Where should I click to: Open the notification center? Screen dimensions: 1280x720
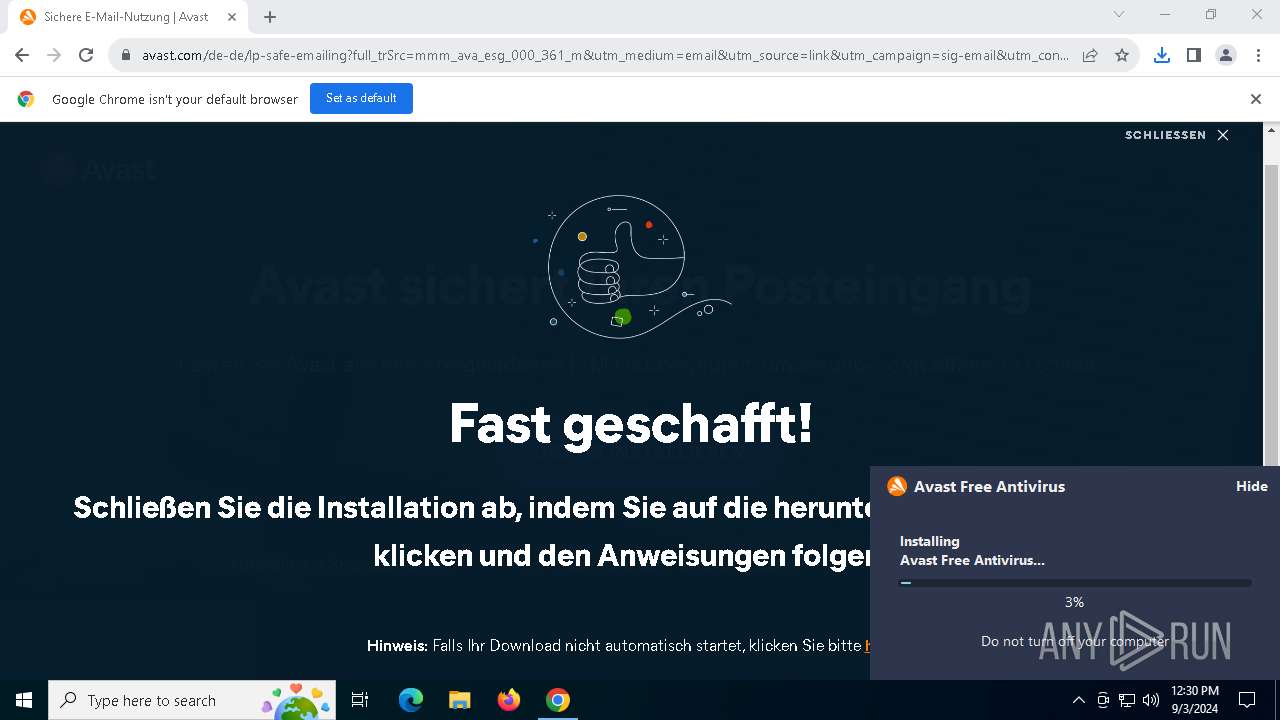[x=1247, y=700]
